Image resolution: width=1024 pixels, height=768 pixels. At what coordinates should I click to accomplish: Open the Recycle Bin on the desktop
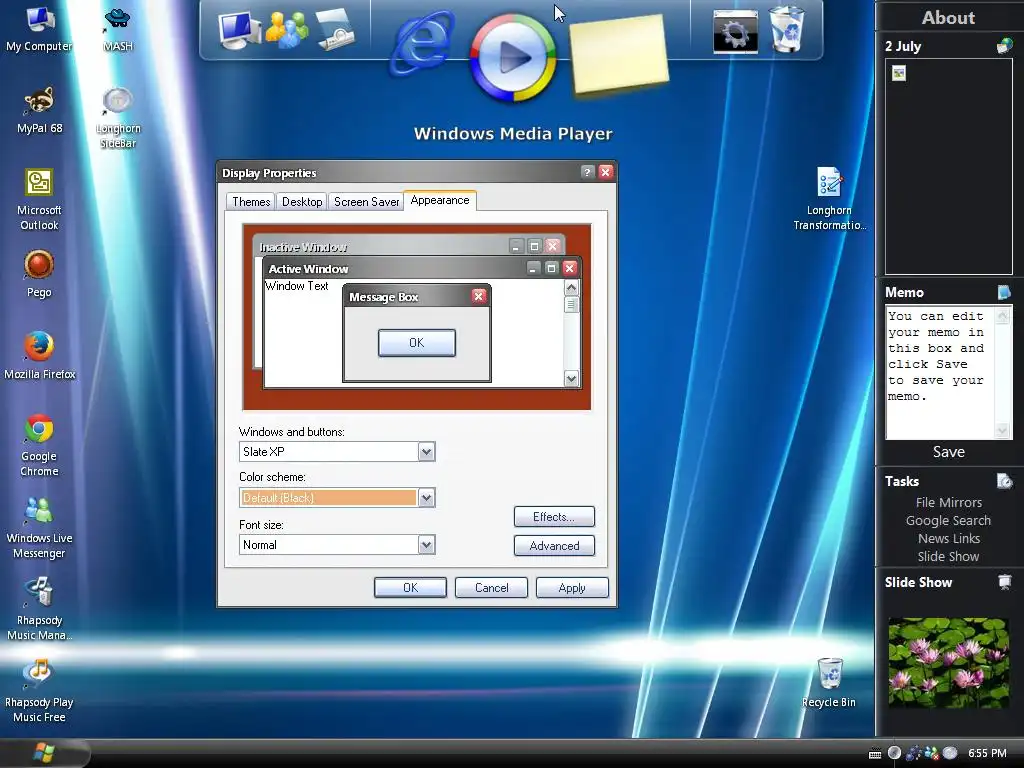coord(829,682)
